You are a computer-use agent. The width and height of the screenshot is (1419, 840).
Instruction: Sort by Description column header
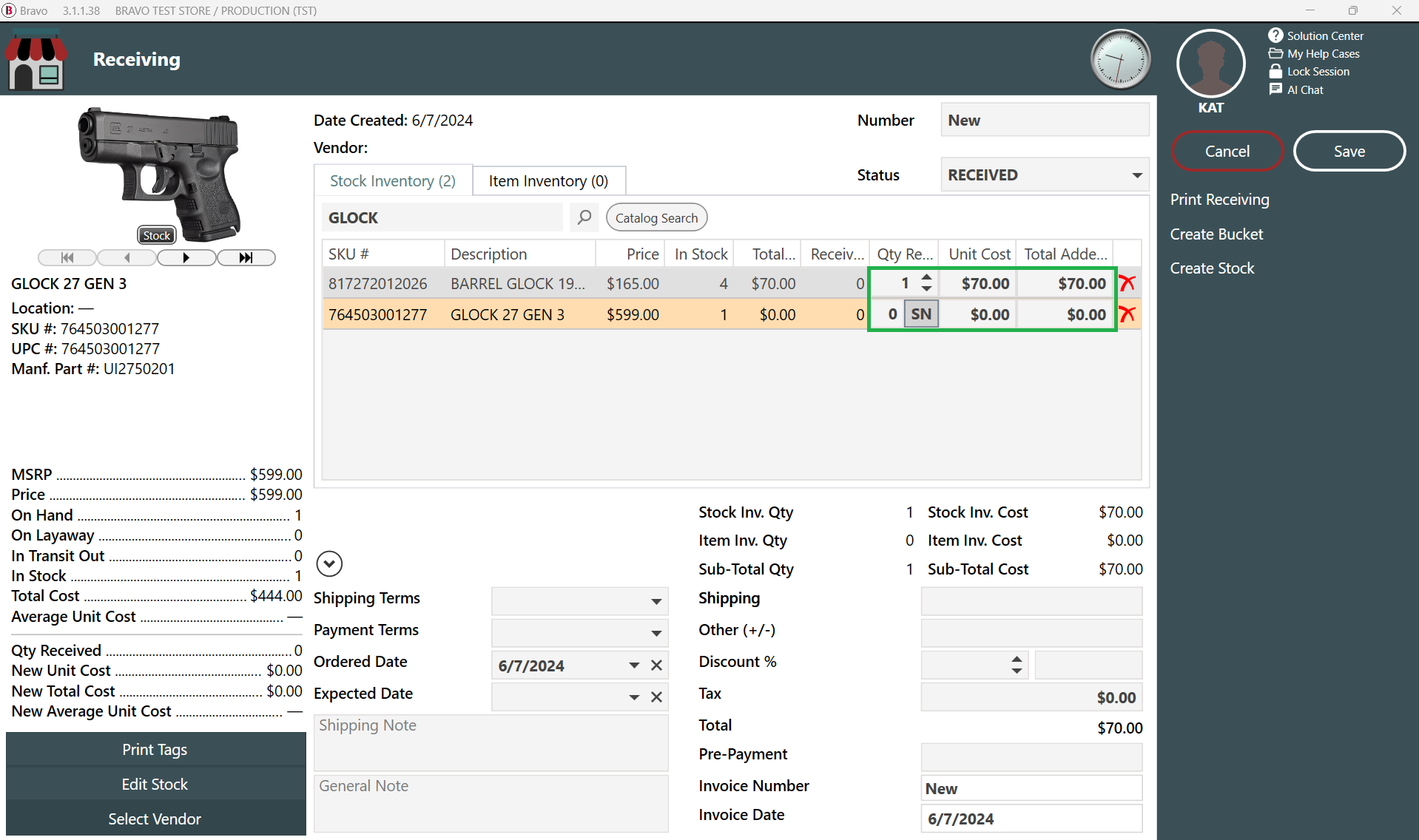(x=520, y=254)
